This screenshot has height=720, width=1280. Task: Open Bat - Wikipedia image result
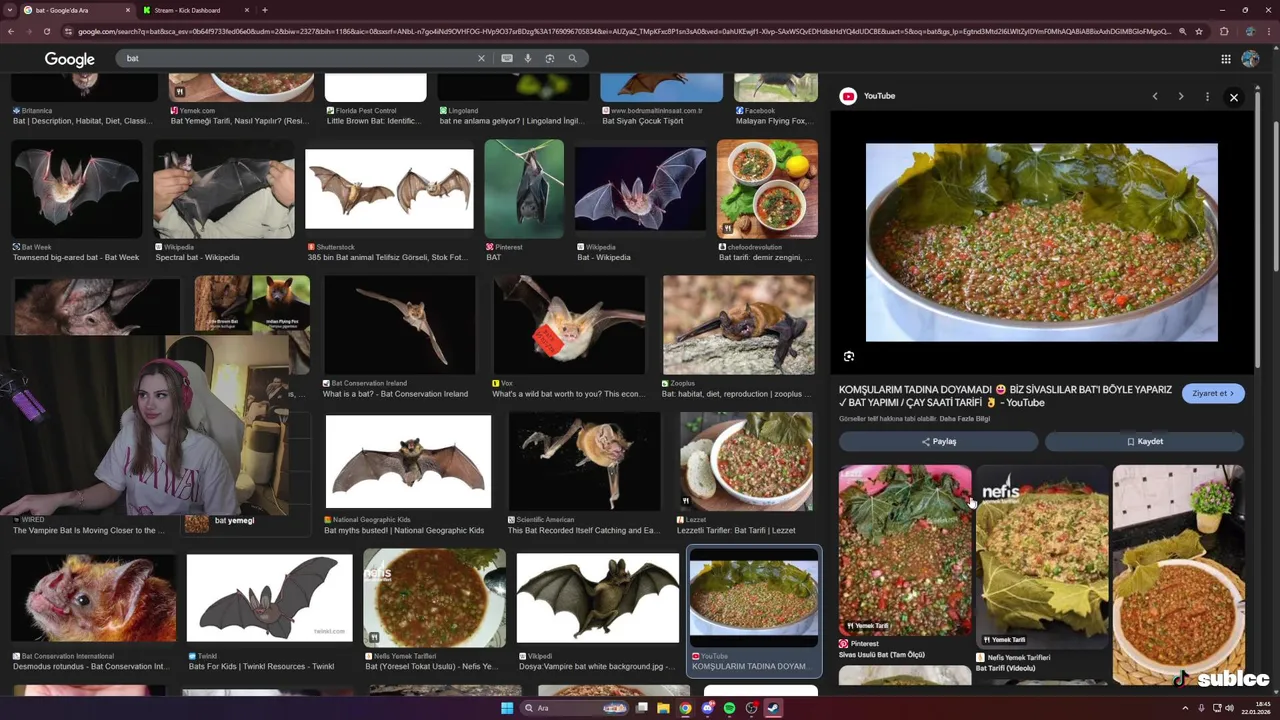(x=640, y=189)
